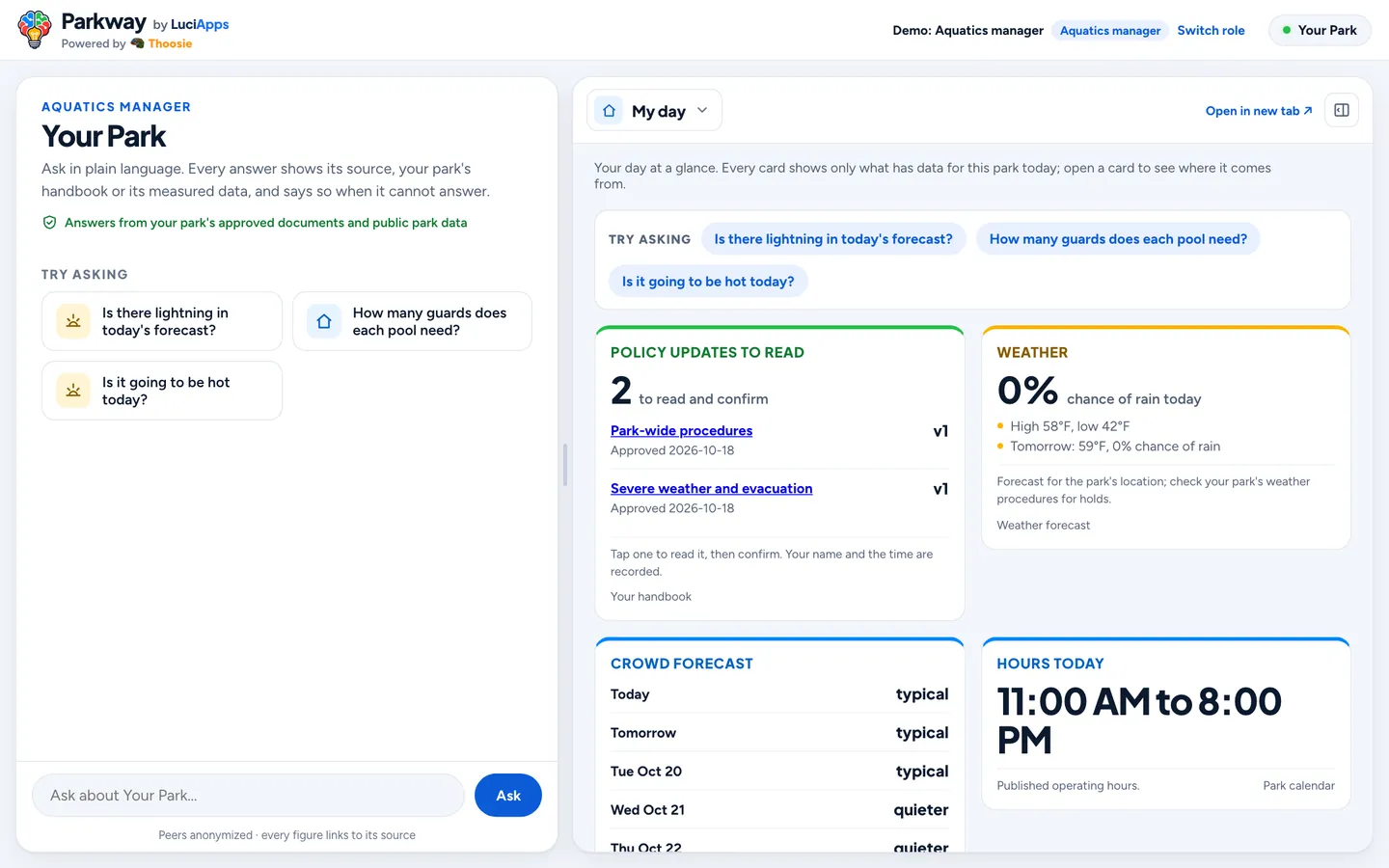This screenshot has width=1389, height=868.
Task: Click the LuciApps text in the header
Action: coord(200,24)
